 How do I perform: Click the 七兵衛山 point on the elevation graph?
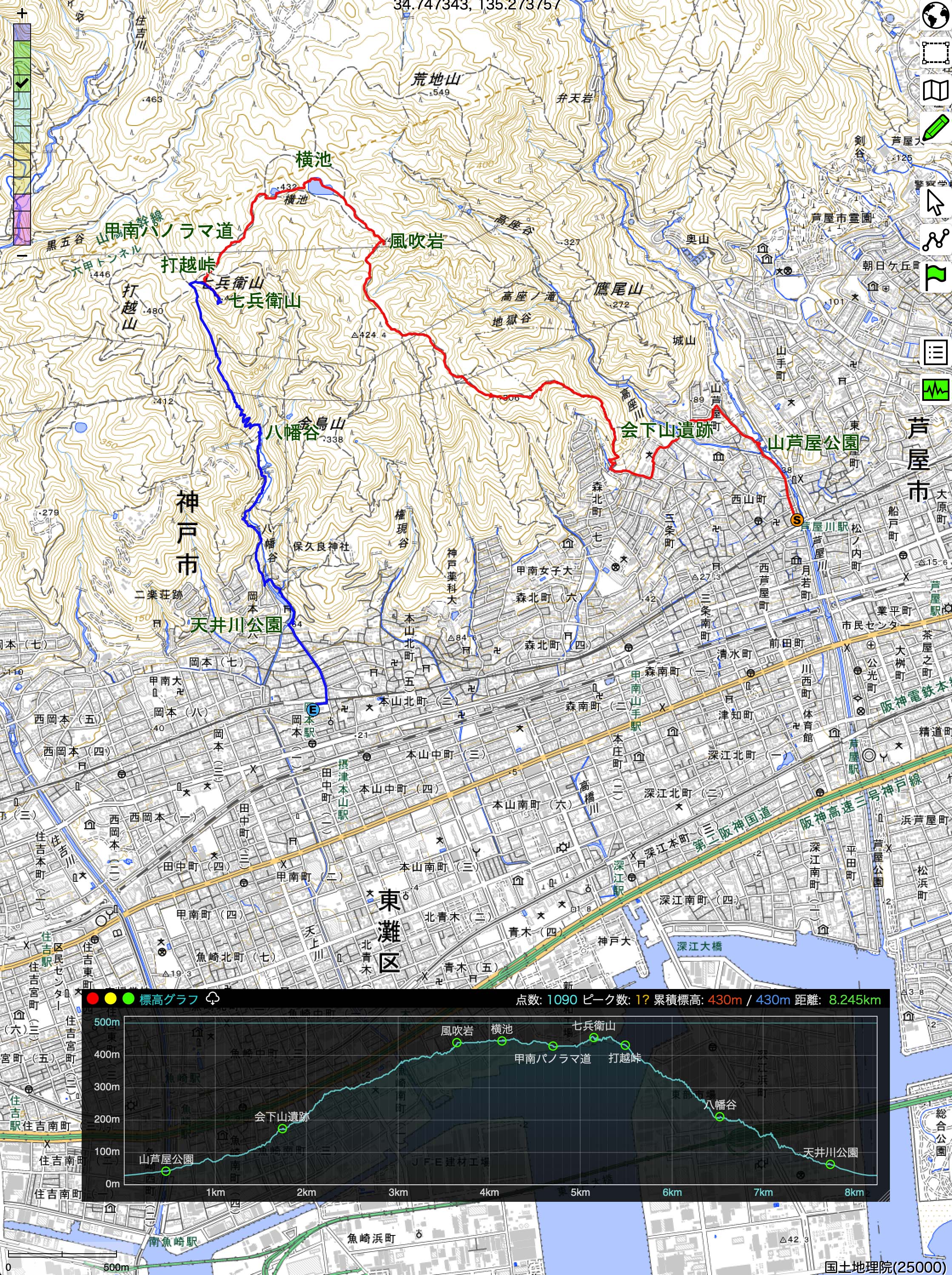click(593, 1038)
